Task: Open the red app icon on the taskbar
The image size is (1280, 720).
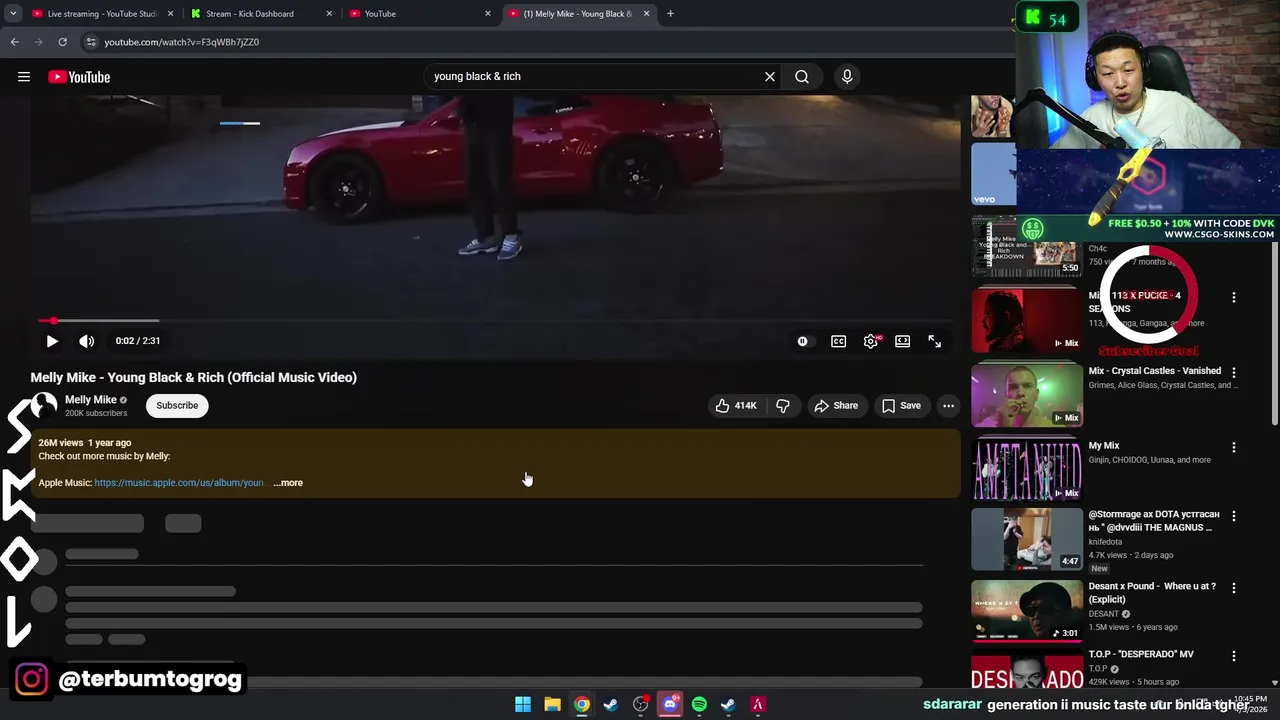Action: tap(757, 704)
